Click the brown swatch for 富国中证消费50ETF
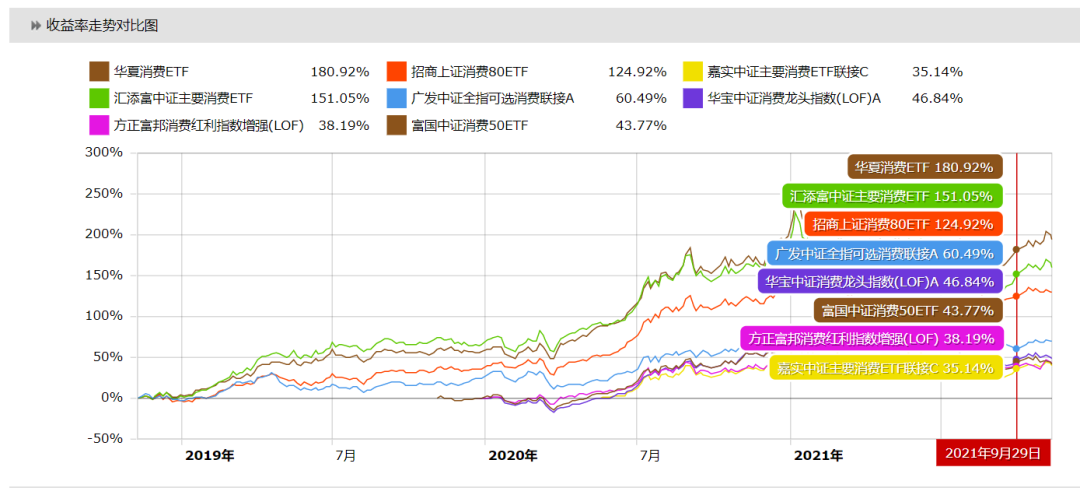 (397, 125)
